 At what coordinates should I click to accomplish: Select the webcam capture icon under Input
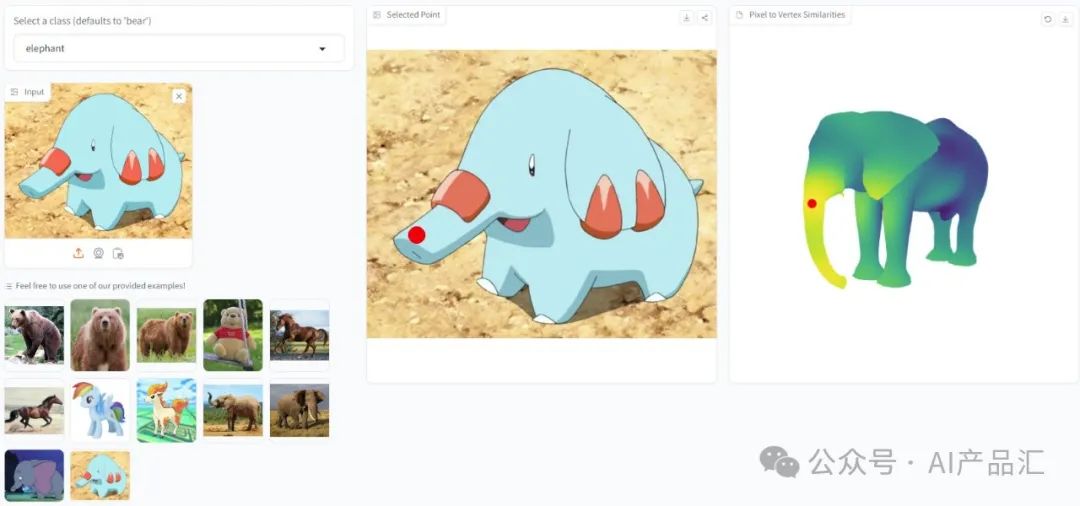98,253
